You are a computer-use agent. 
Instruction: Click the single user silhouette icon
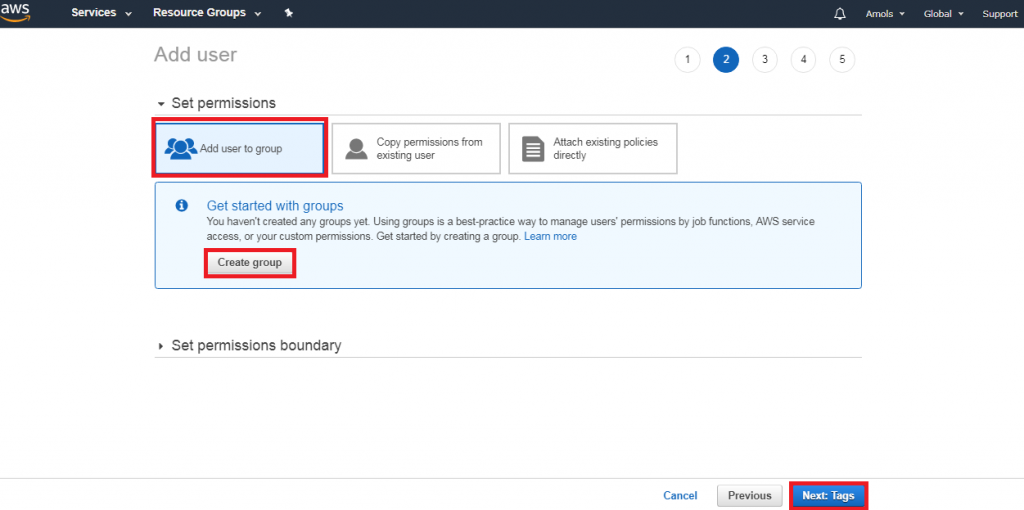coord(356,149)
